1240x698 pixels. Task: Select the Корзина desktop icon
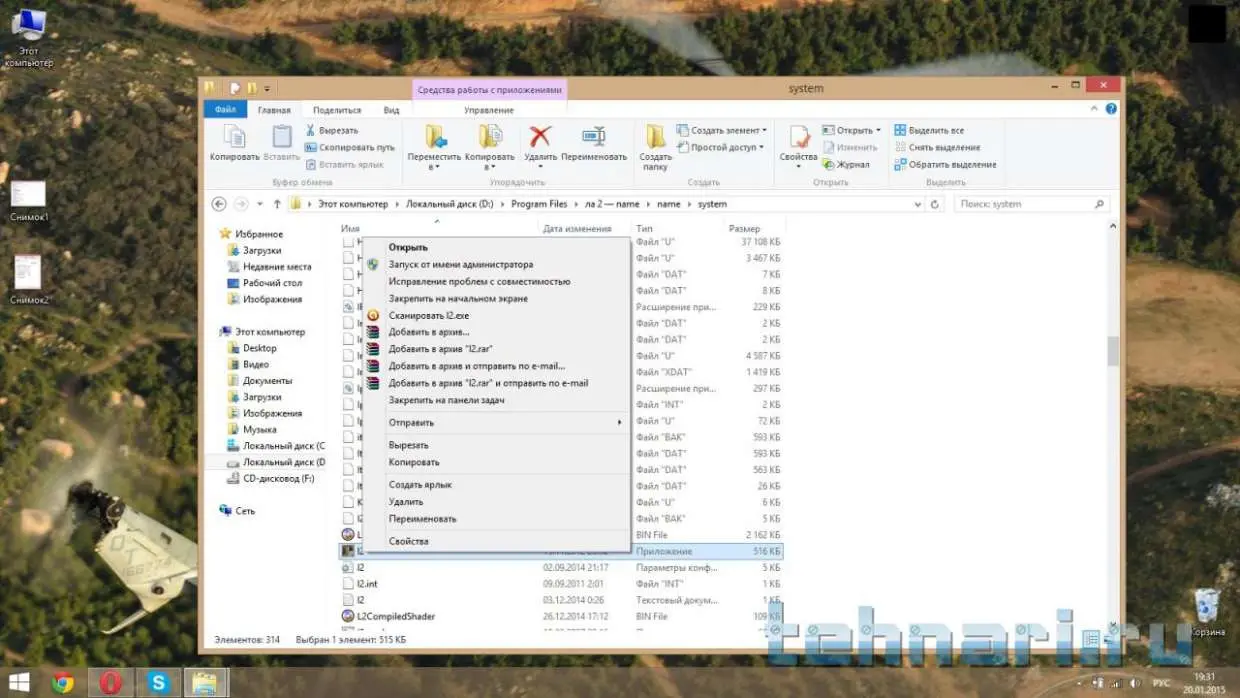[x=1207, y=612]
